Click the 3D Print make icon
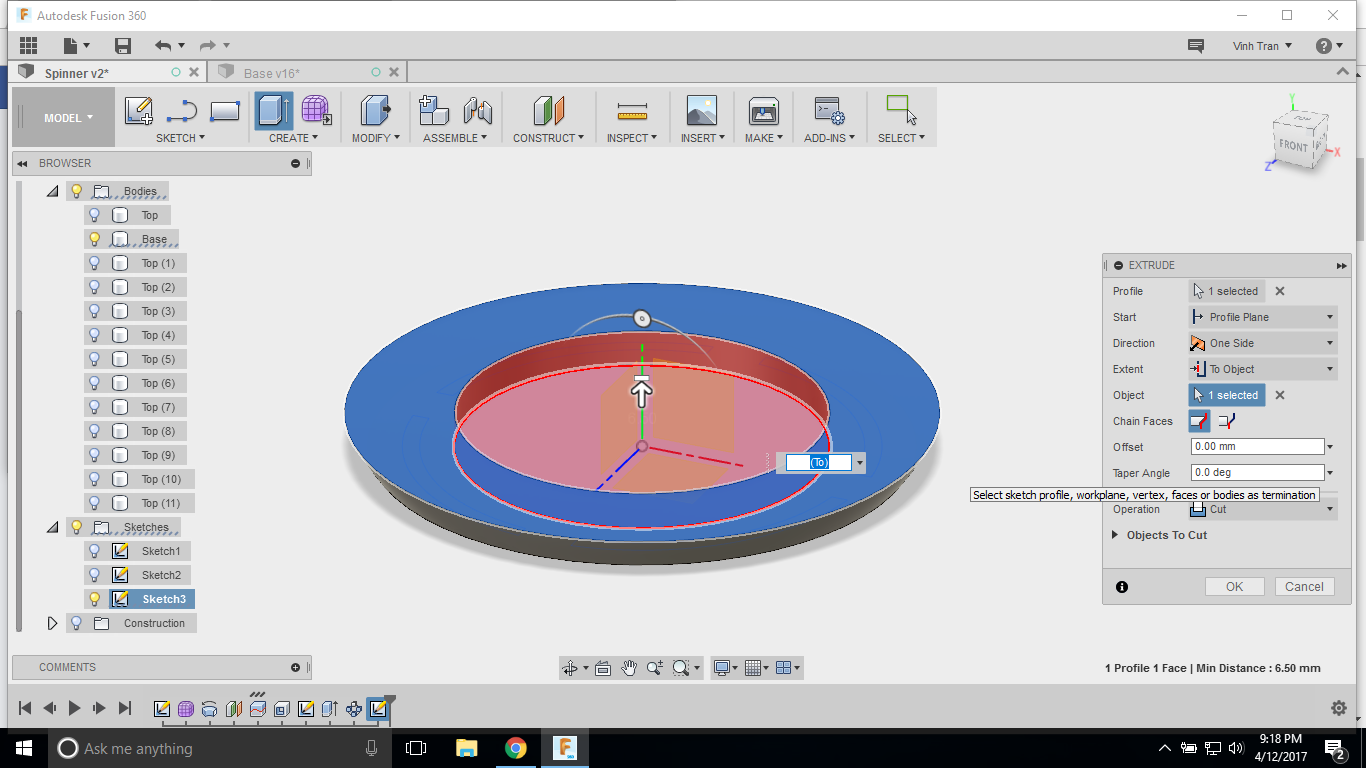 click(764, 110)
